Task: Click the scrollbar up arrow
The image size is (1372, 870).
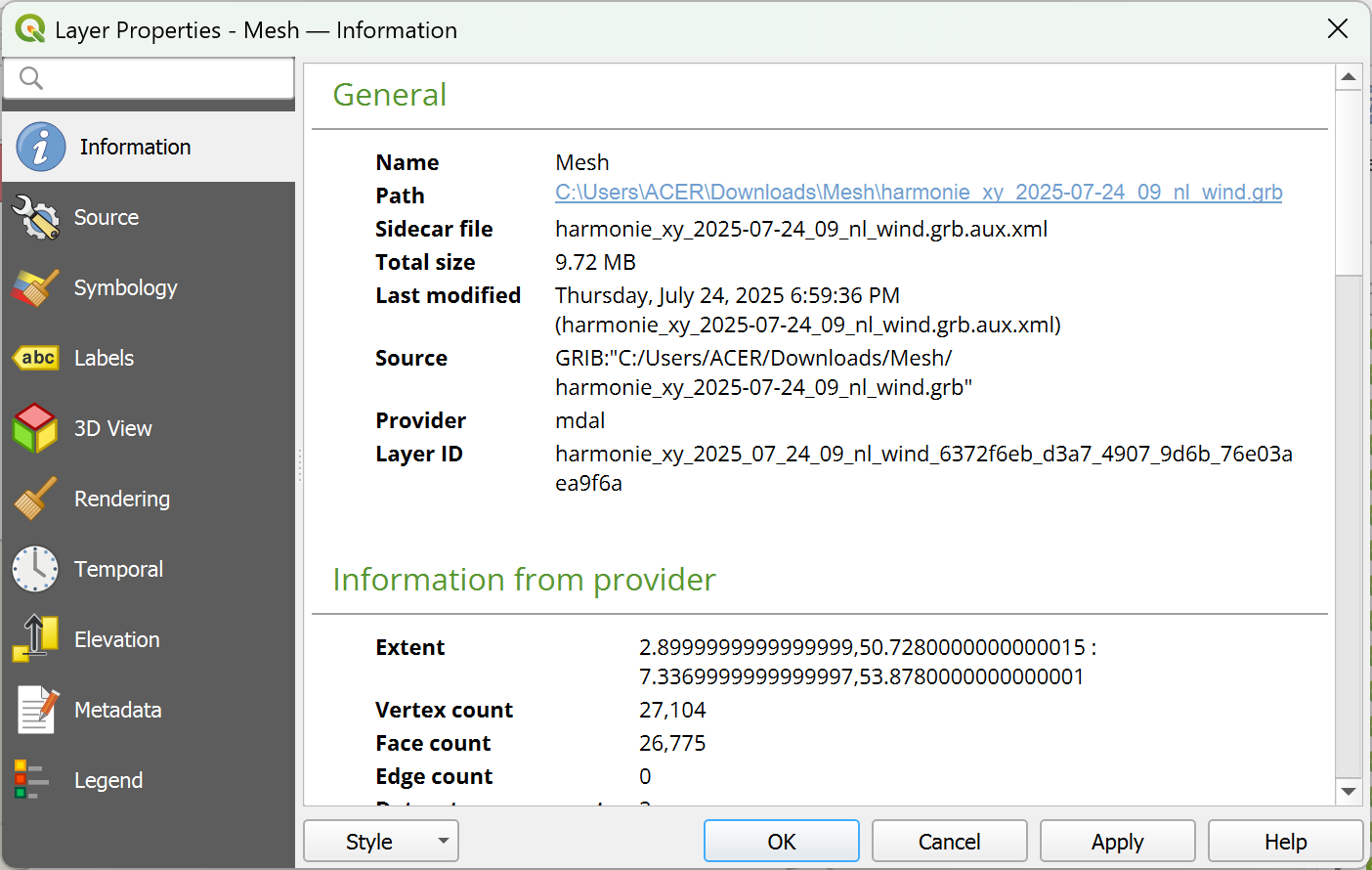Action: pos(1349,77)
